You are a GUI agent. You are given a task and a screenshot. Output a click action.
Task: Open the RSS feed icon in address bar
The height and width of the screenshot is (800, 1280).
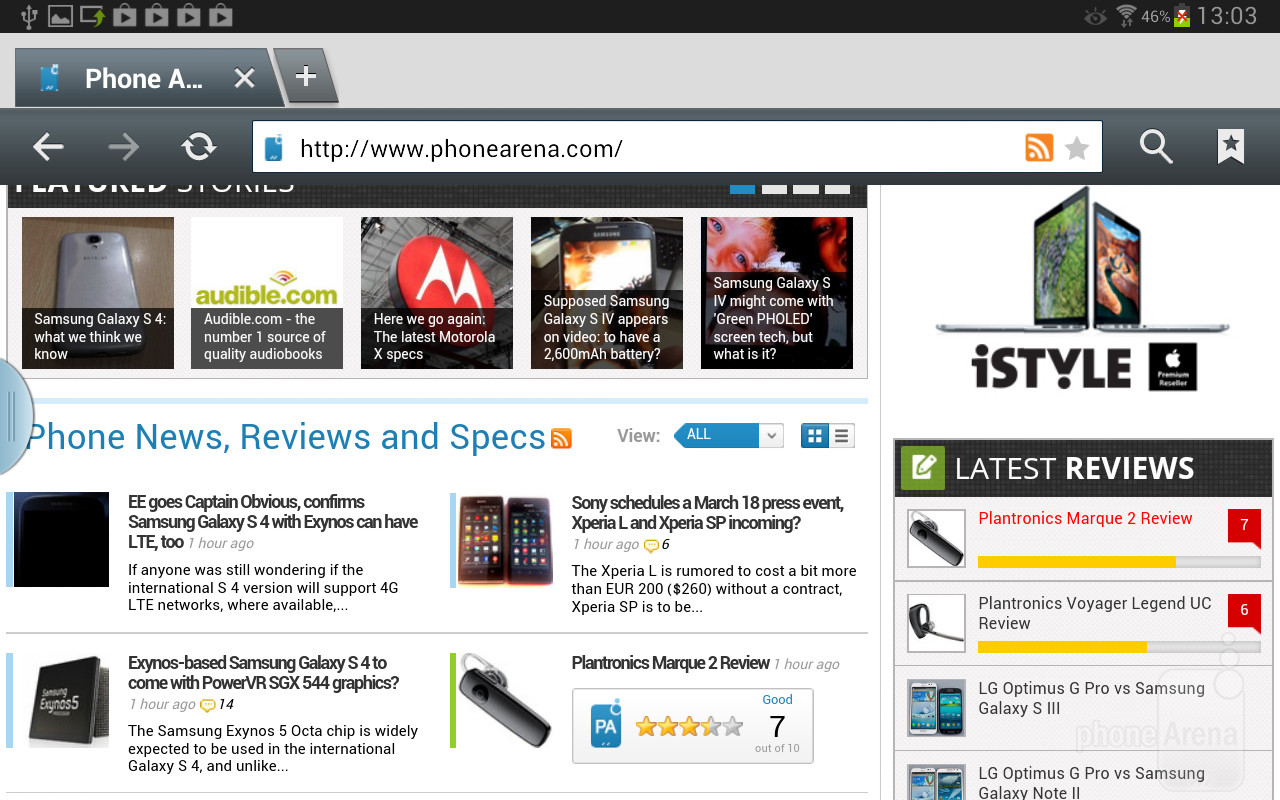(1039, 148)
